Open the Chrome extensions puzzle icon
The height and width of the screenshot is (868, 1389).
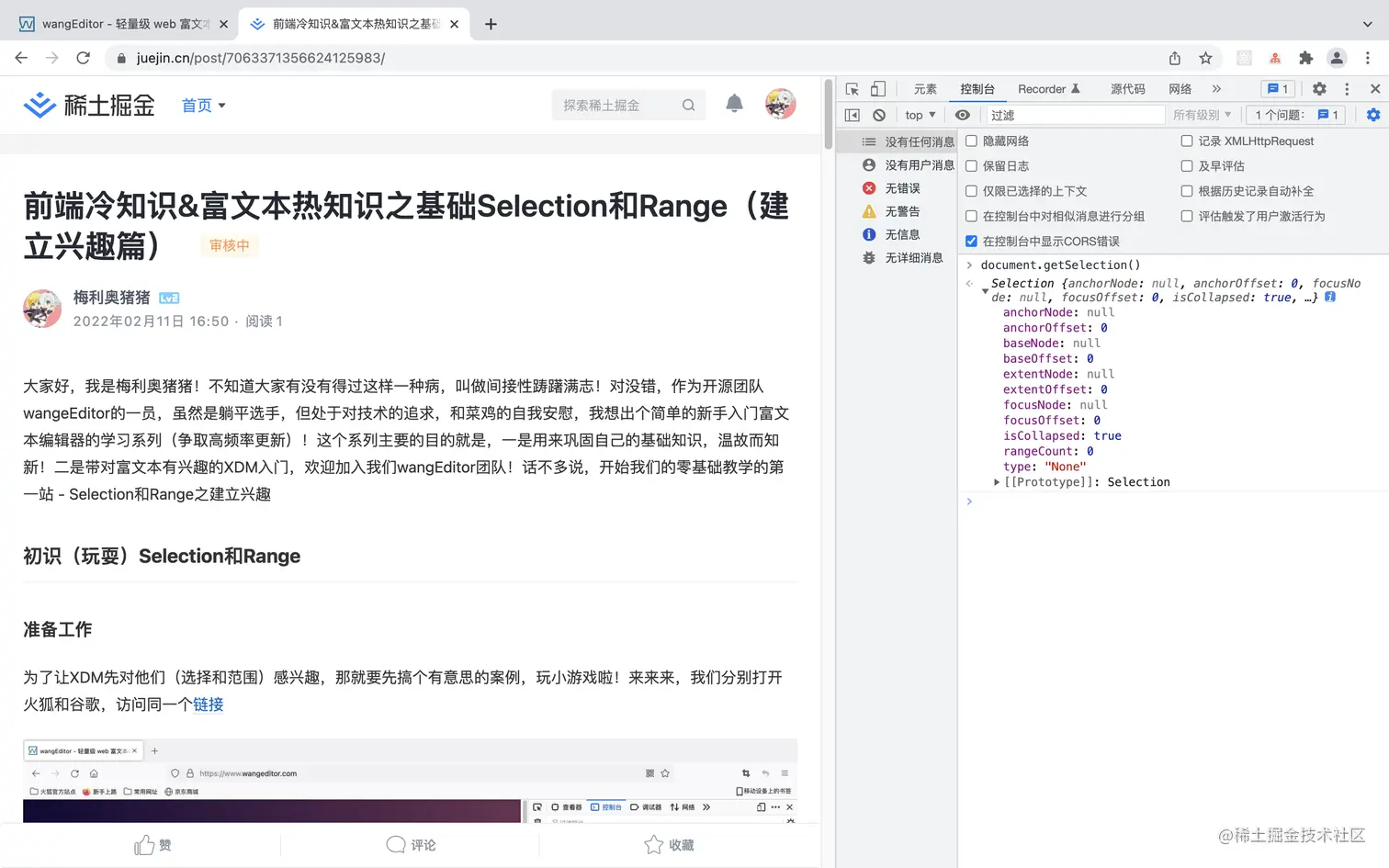(1305, 58)
